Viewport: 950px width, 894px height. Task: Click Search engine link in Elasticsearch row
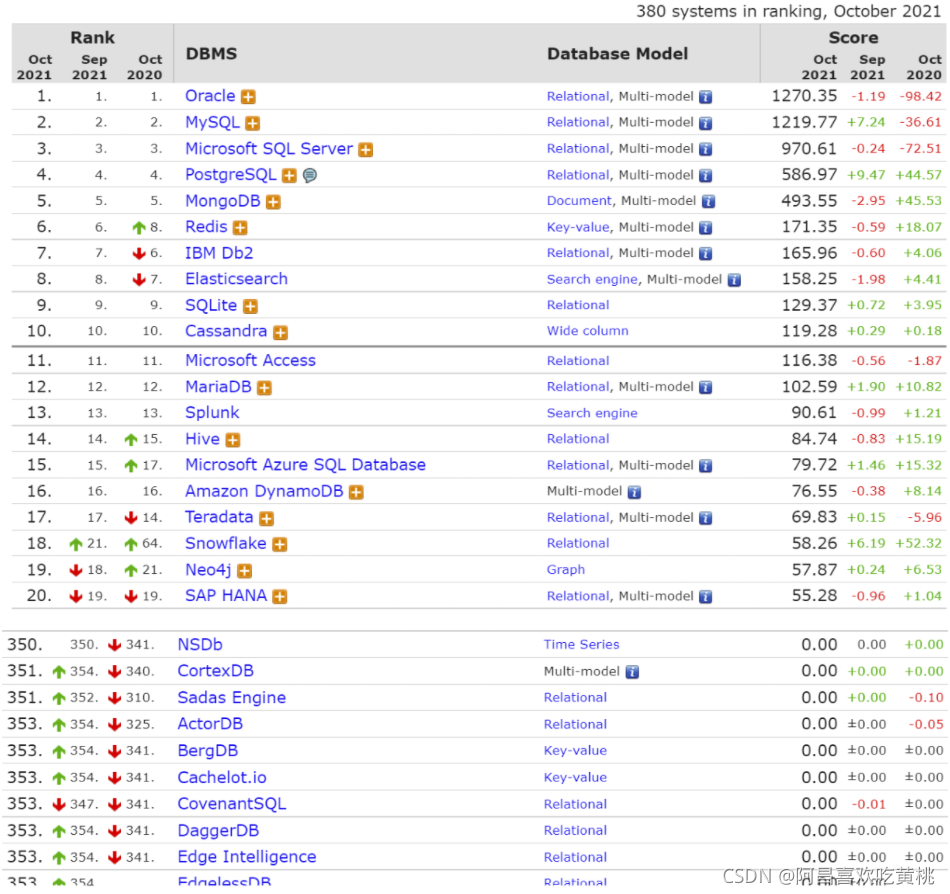coord(592,280)
